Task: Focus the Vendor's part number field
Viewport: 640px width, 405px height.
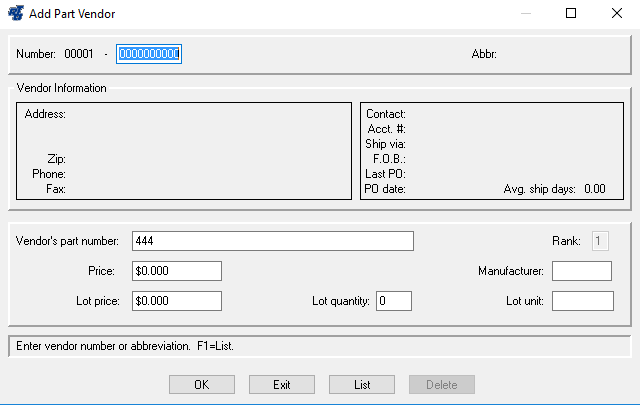Action: tap(272, 241)
